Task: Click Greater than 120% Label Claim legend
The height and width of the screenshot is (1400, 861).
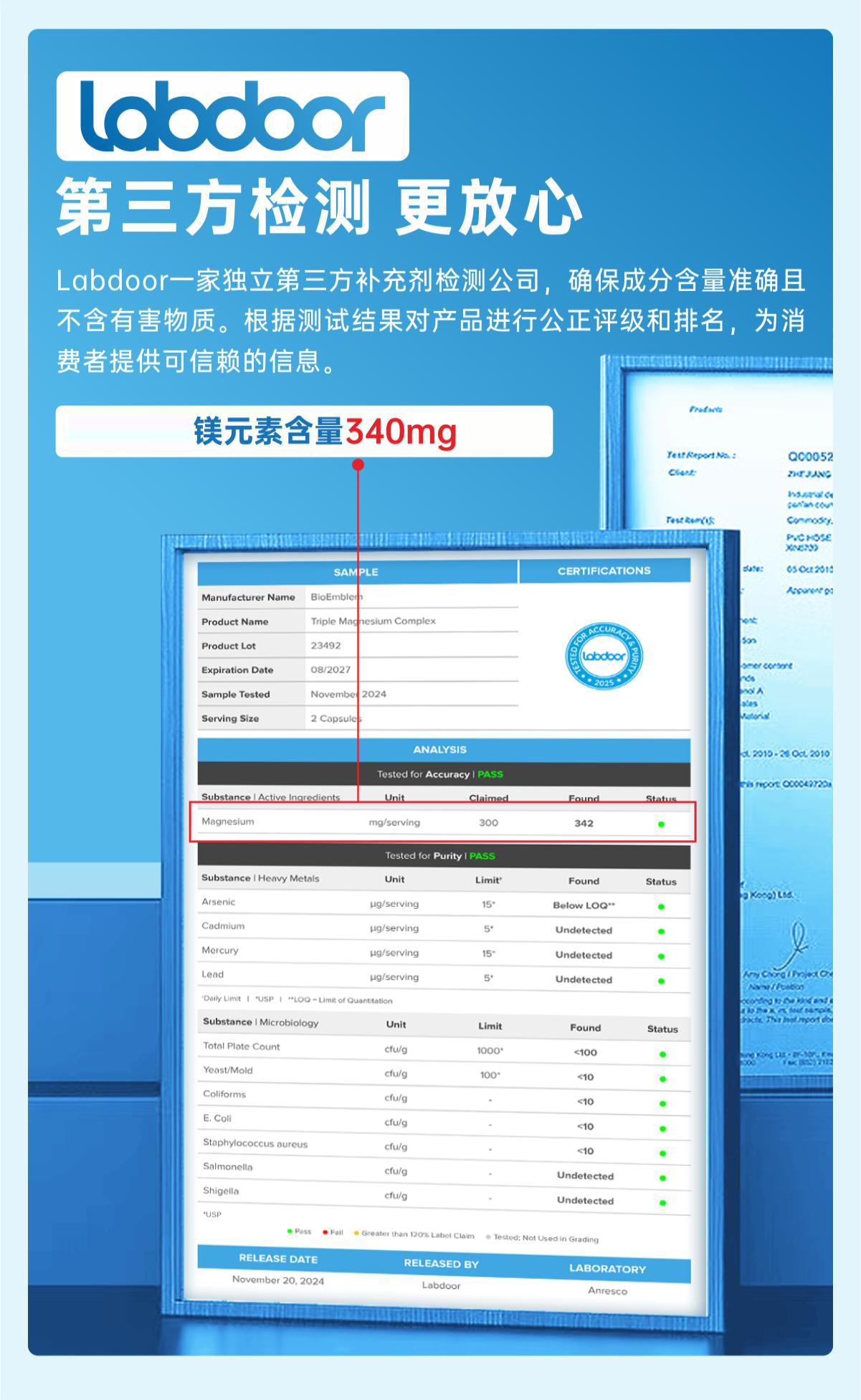Action: [x=414, y=1234]
